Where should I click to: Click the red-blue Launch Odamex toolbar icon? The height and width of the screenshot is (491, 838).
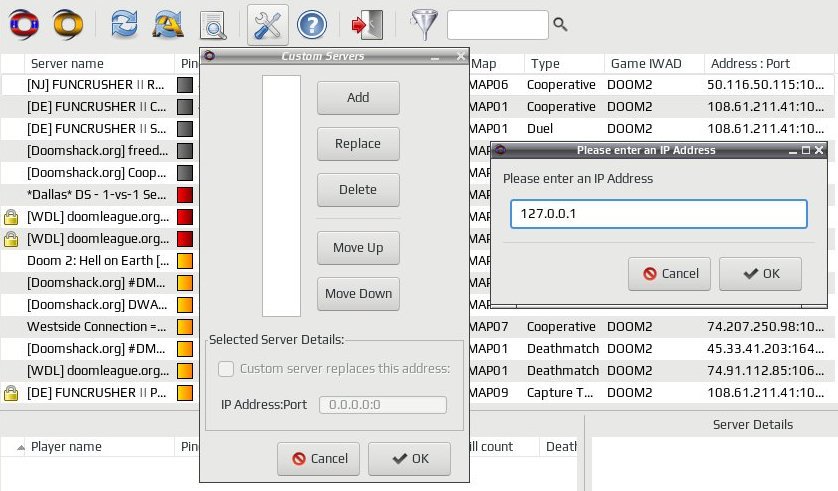24,24
